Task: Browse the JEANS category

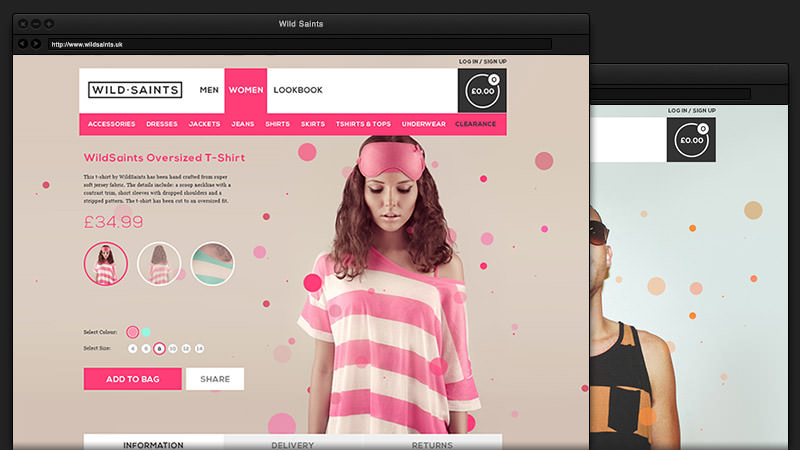Action: click(243, 124)
